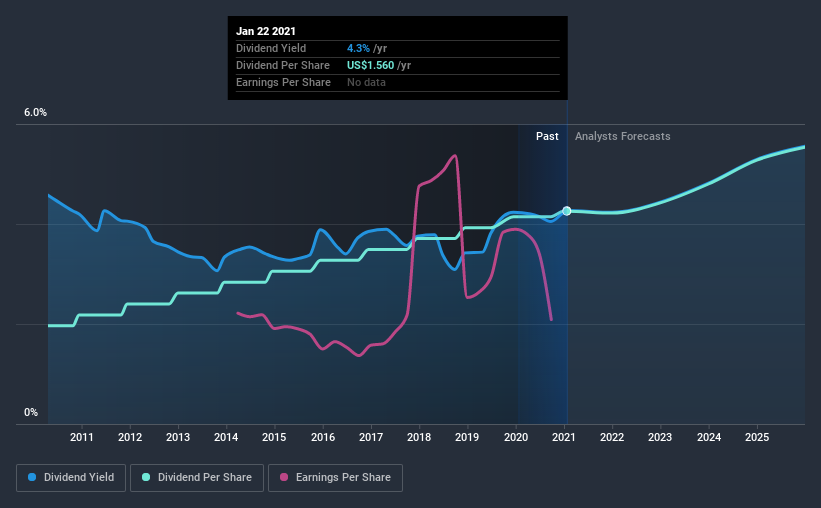Toggle the Dividend Per Share legend button
This screenshot has height=508, width=821.
coord(197,478)
